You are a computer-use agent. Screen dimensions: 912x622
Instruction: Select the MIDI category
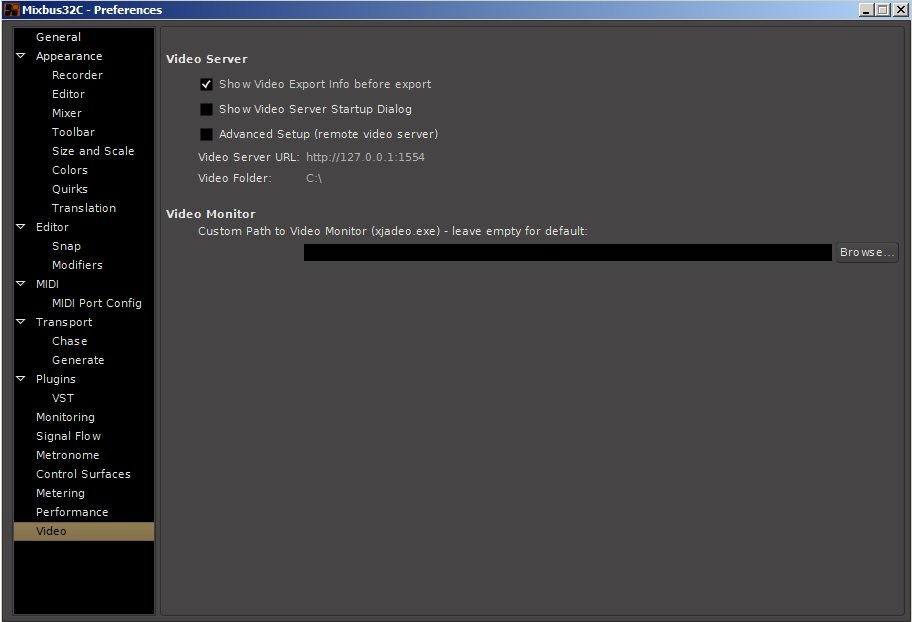pyautogui.click(x=47, y=285)
